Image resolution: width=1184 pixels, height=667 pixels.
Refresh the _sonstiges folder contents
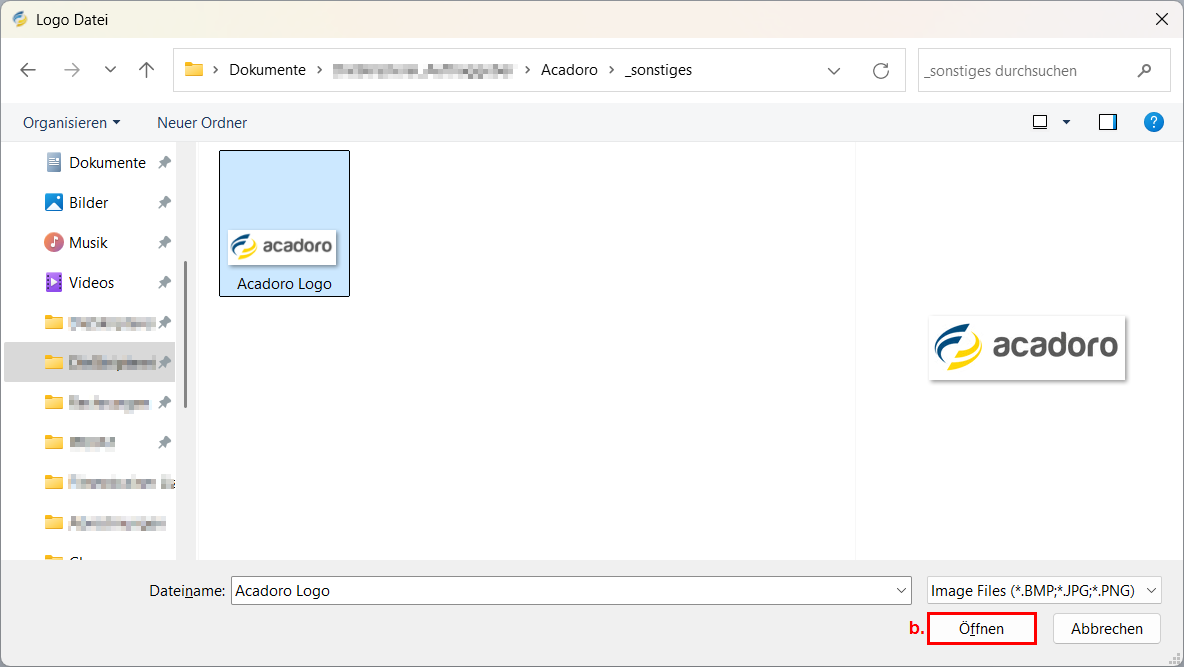[880, 70]
